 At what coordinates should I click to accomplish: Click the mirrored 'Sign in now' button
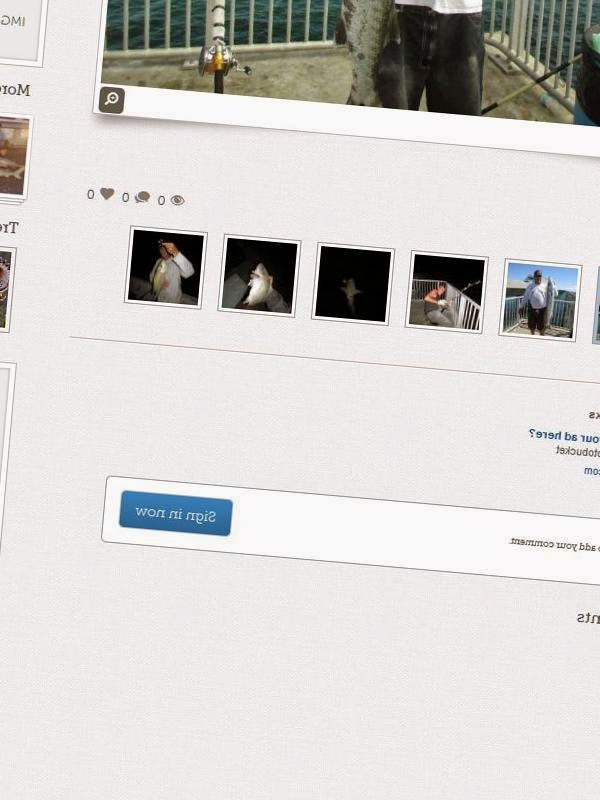click(x=176, y=514)
